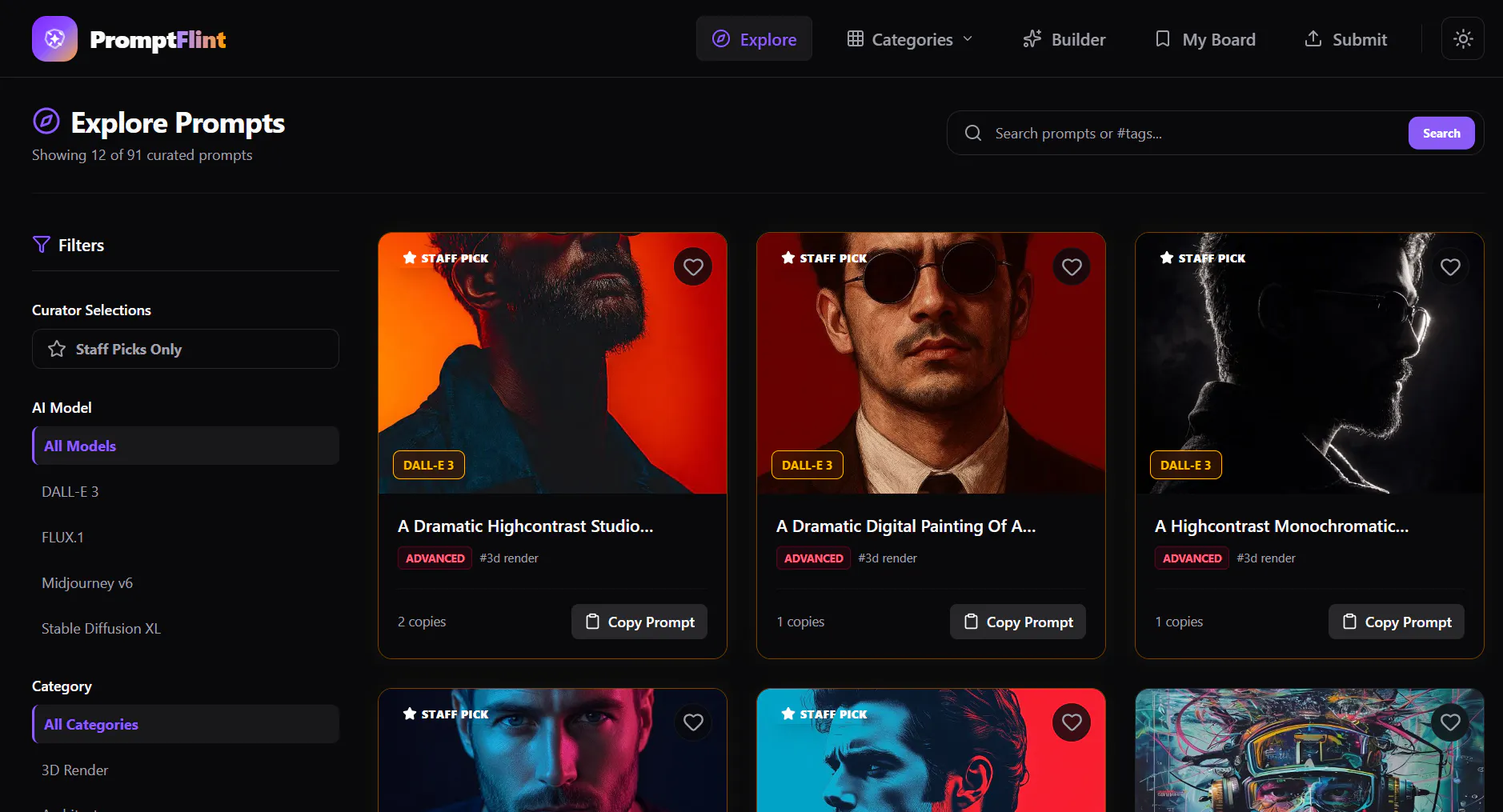Click DALL-E 3 badge on first card
Viewport: 1503px width, 812px height.
[429, 465]
